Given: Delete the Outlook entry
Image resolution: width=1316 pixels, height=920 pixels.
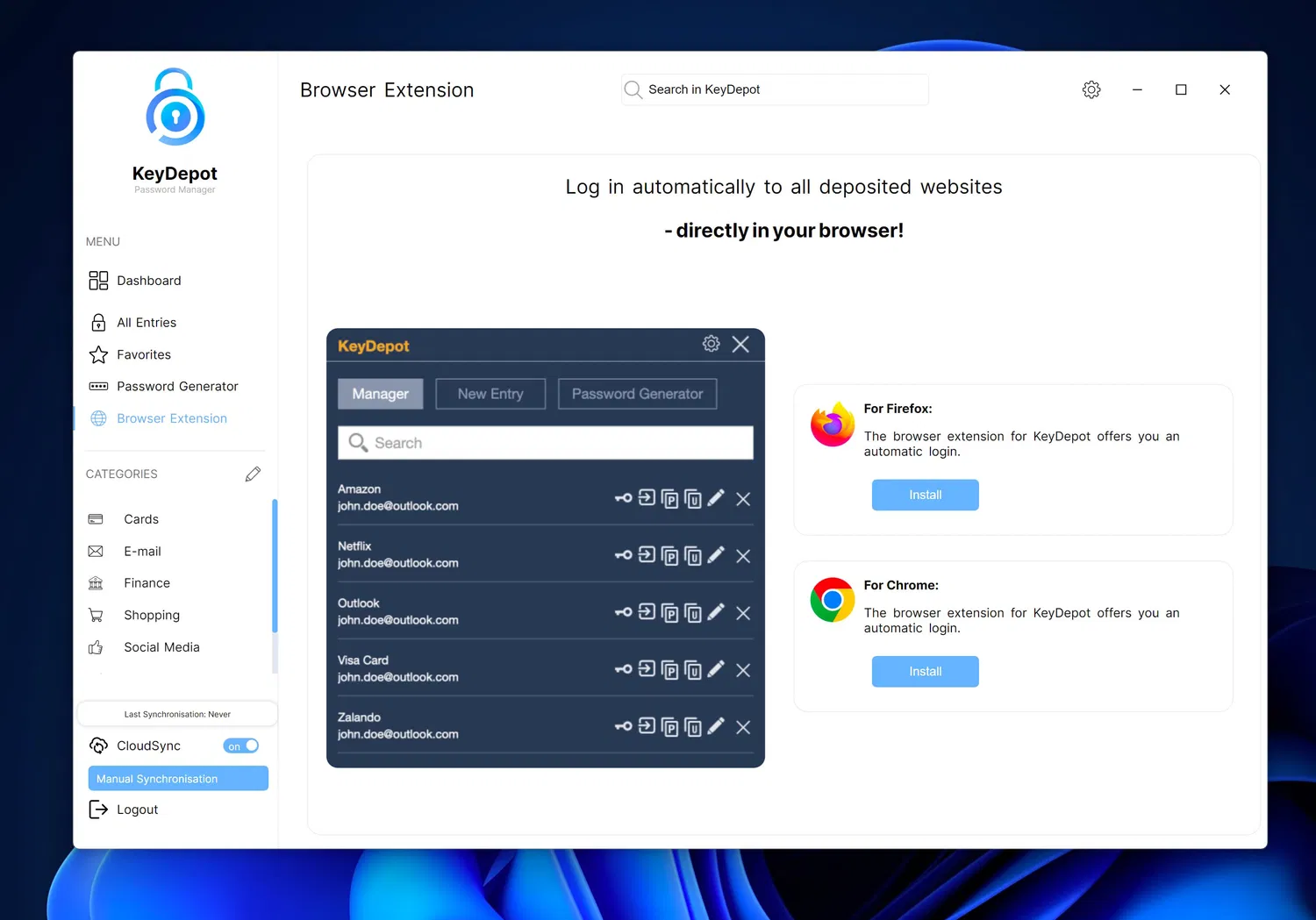Looking at the screenshot, I should pyautogui.click(x=743, y=613).
